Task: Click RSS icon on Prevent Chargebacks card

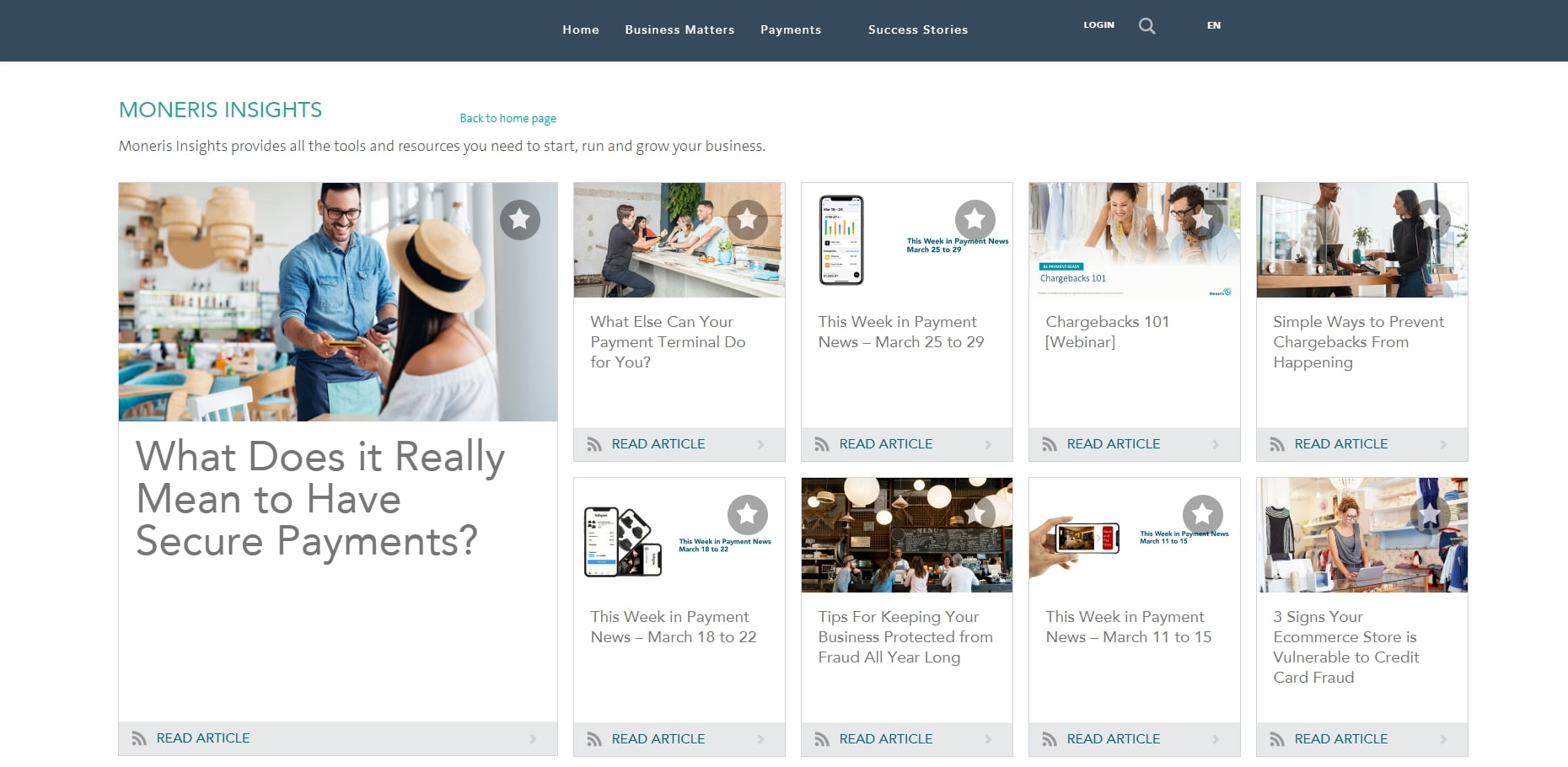Action: coord(1277,444)
